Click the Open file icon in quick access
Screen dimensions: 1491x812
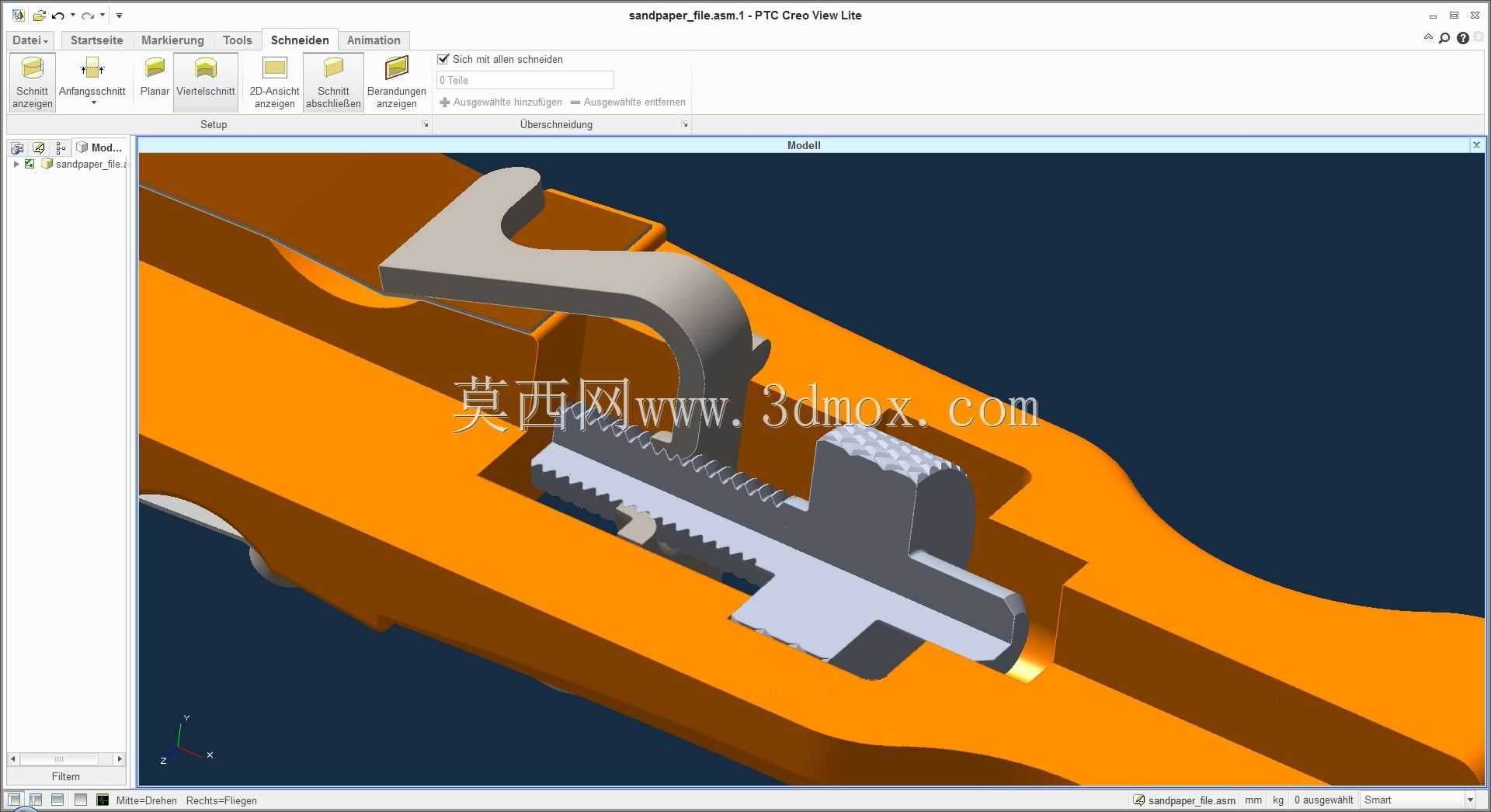pos(39,16)
